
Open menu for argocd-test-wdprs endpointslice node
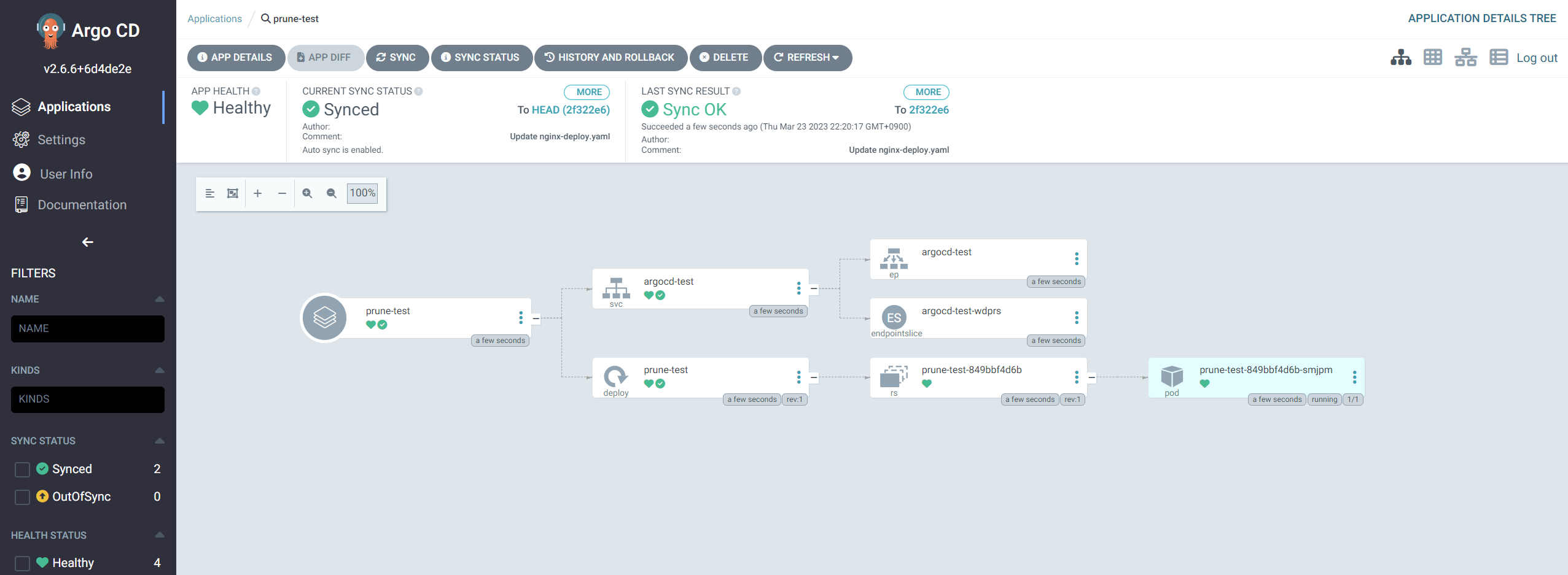(x=1076, y=317)
